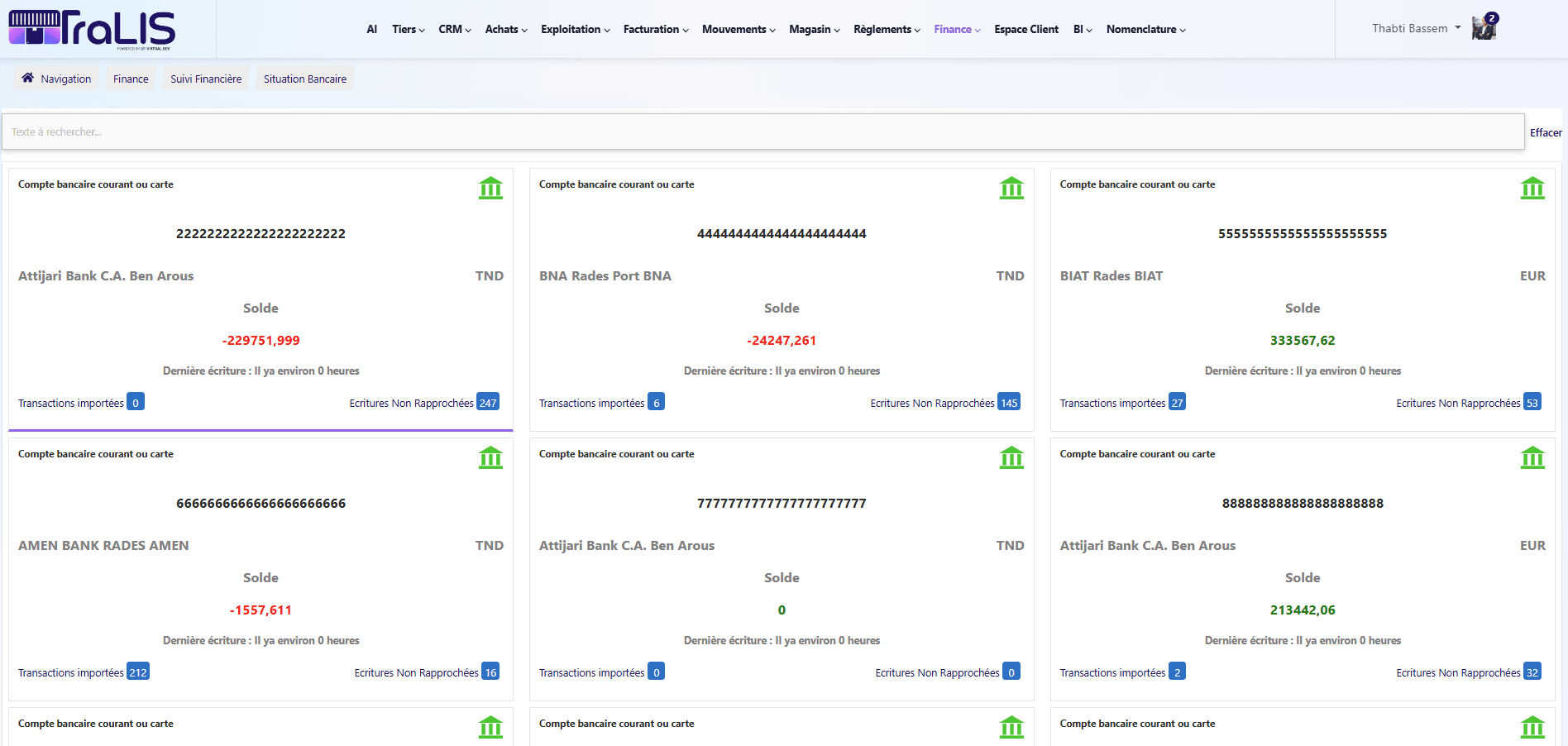Click bank icon on BNA Rades Port card
This screenshot has width=1568, height=746.
click(1011, 189)
